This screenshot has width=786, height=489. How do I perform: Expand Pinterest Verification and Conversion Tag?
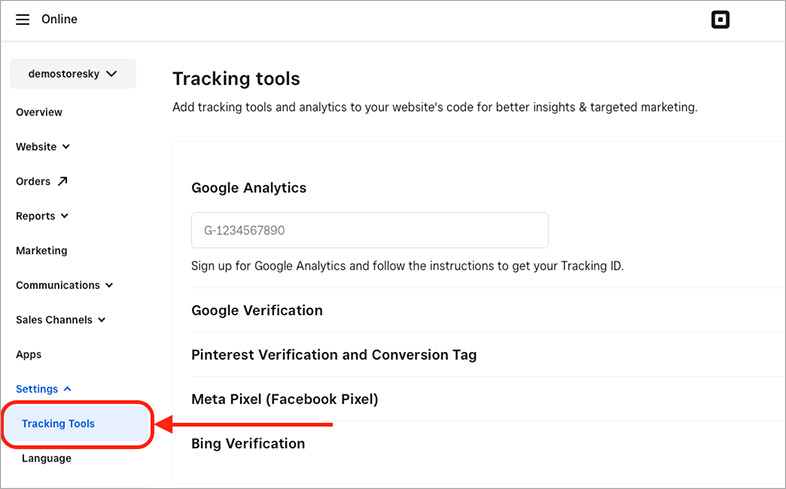[x=334, y=355]
